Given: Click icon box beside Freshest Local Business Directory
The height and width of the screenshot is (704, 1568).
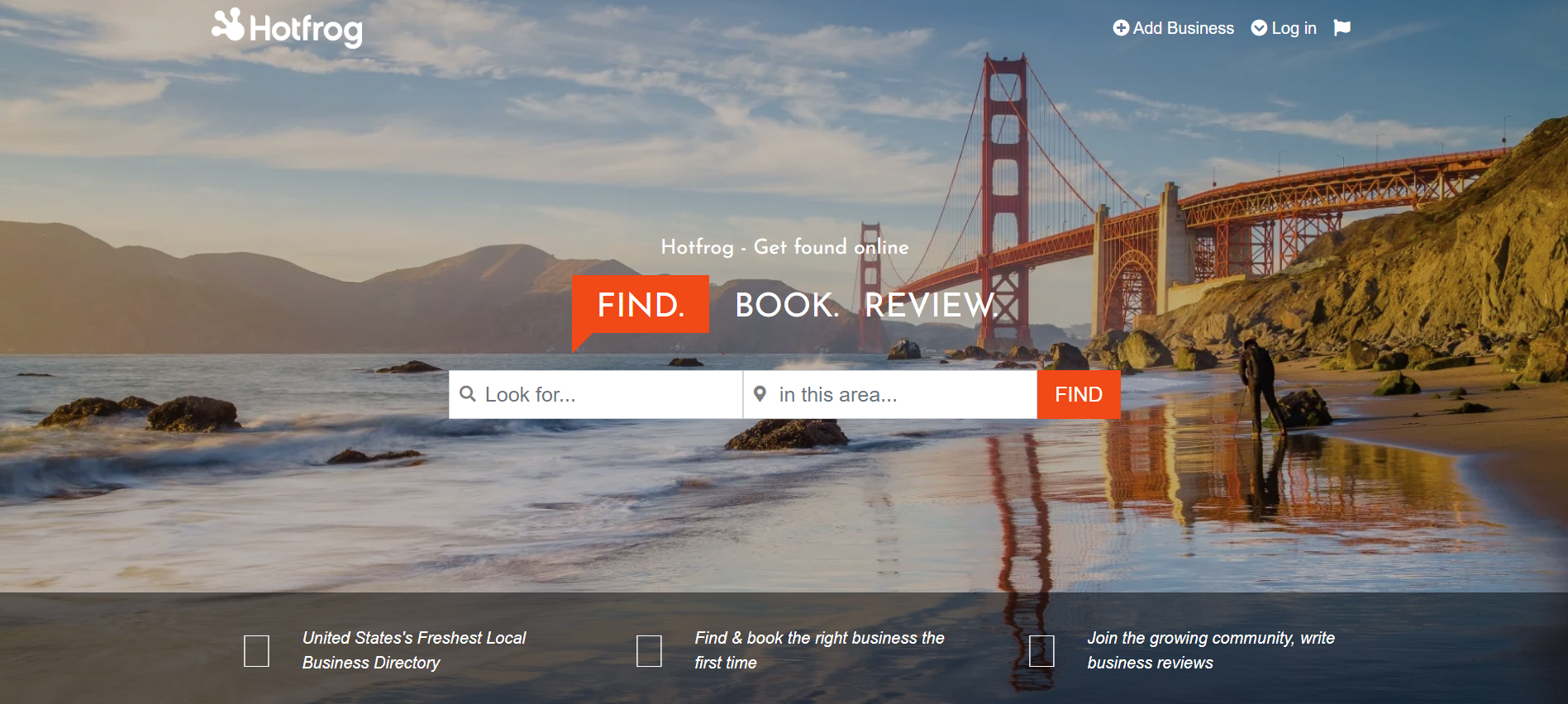Looking at the screenshot, I should point(257,651).
